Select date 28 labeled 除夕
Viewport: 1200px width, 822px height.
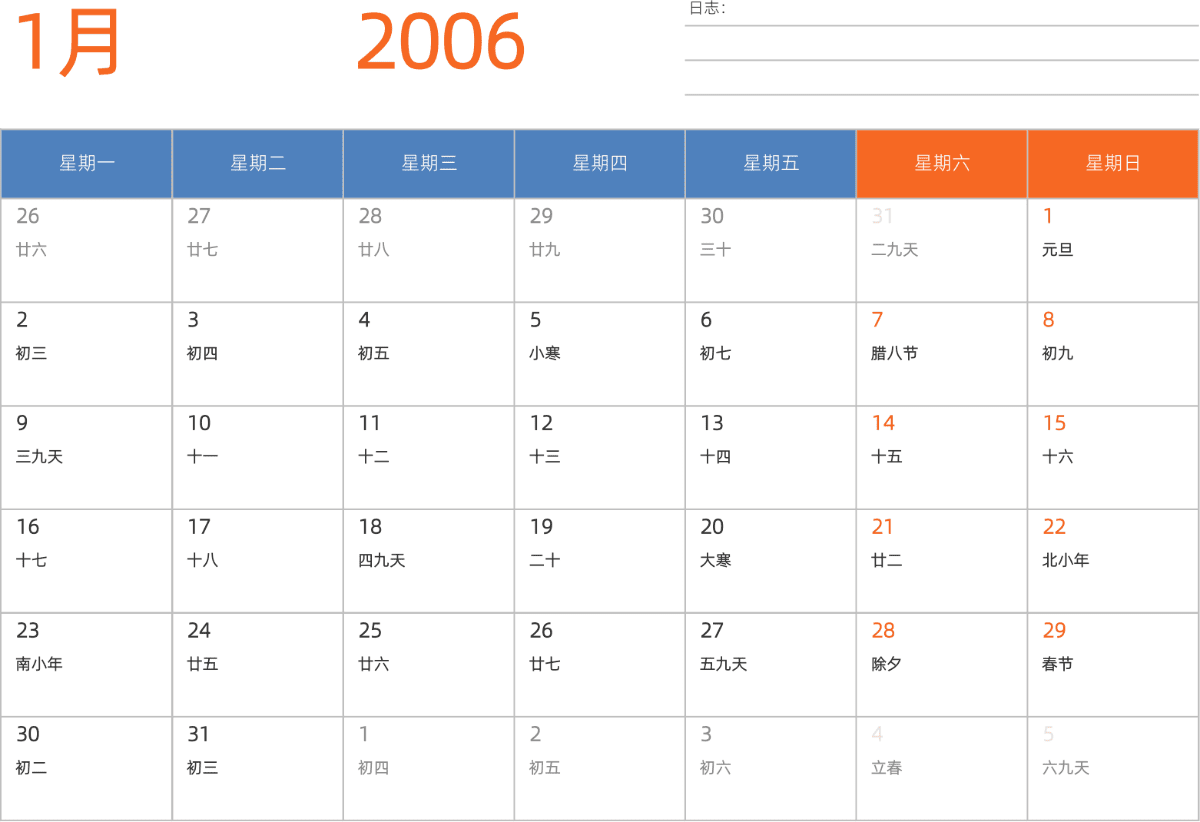[942, 665]
